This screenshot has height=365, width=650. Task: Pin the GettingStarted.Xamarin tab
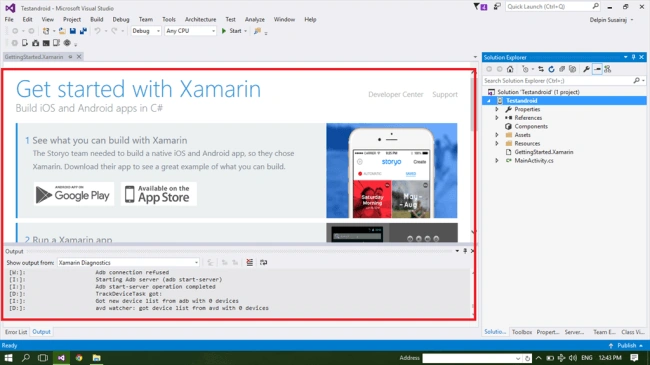click(x=70, y=57)
